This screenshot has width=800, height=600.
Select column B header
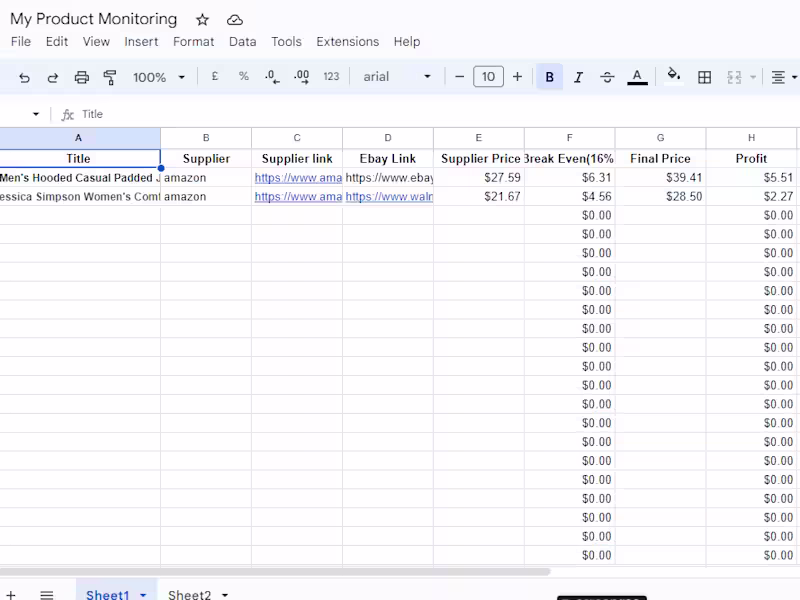pos(206,138)
